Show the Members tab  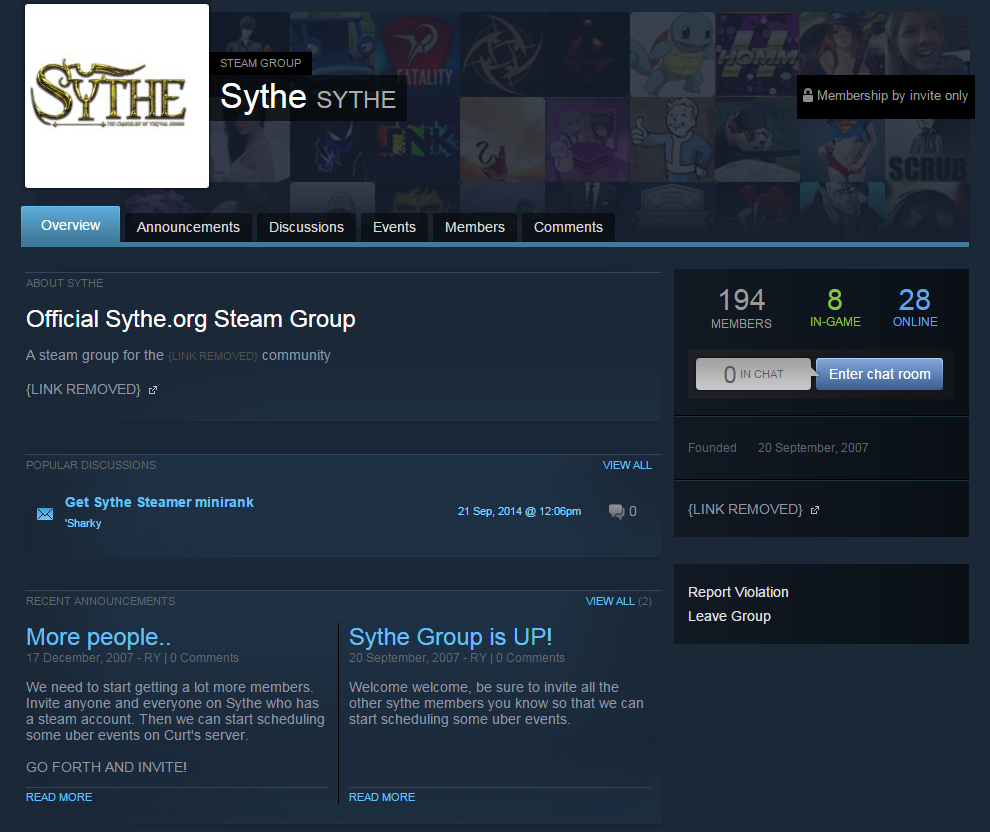475,227
